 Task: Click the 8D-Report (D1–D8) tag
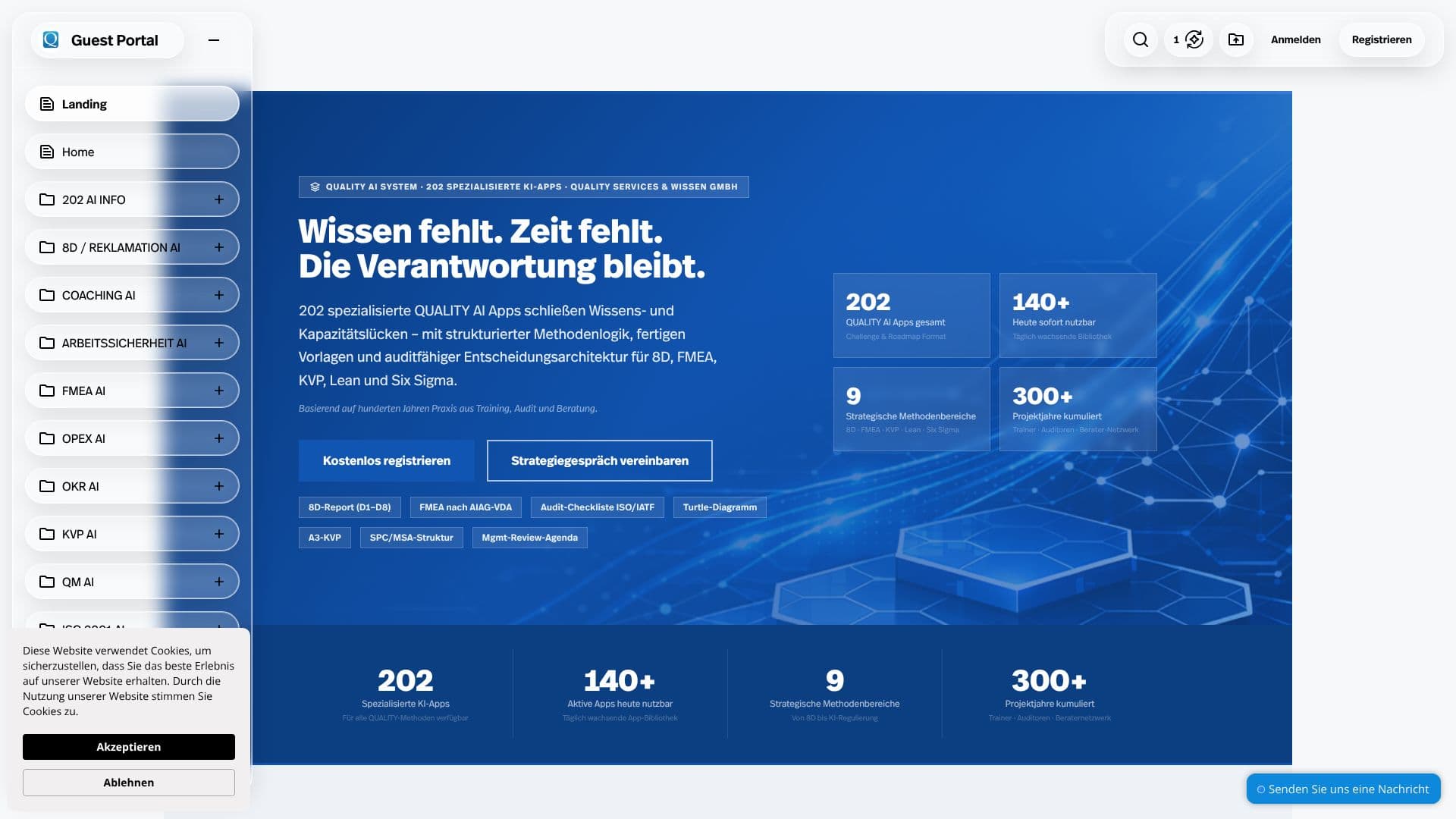pyautogui.click(x=350, y=507)
